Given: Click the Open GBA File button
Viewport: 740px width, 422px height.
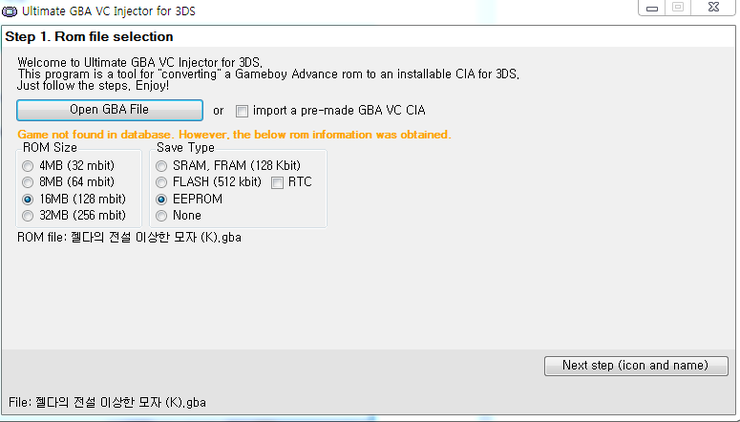Looking at the screenshot, I should [x=109, y=110].
